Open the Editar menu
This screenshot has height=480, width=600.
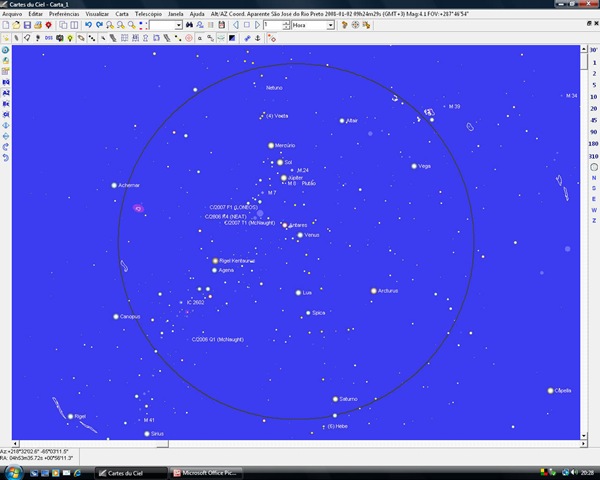[x=35, y=14]
